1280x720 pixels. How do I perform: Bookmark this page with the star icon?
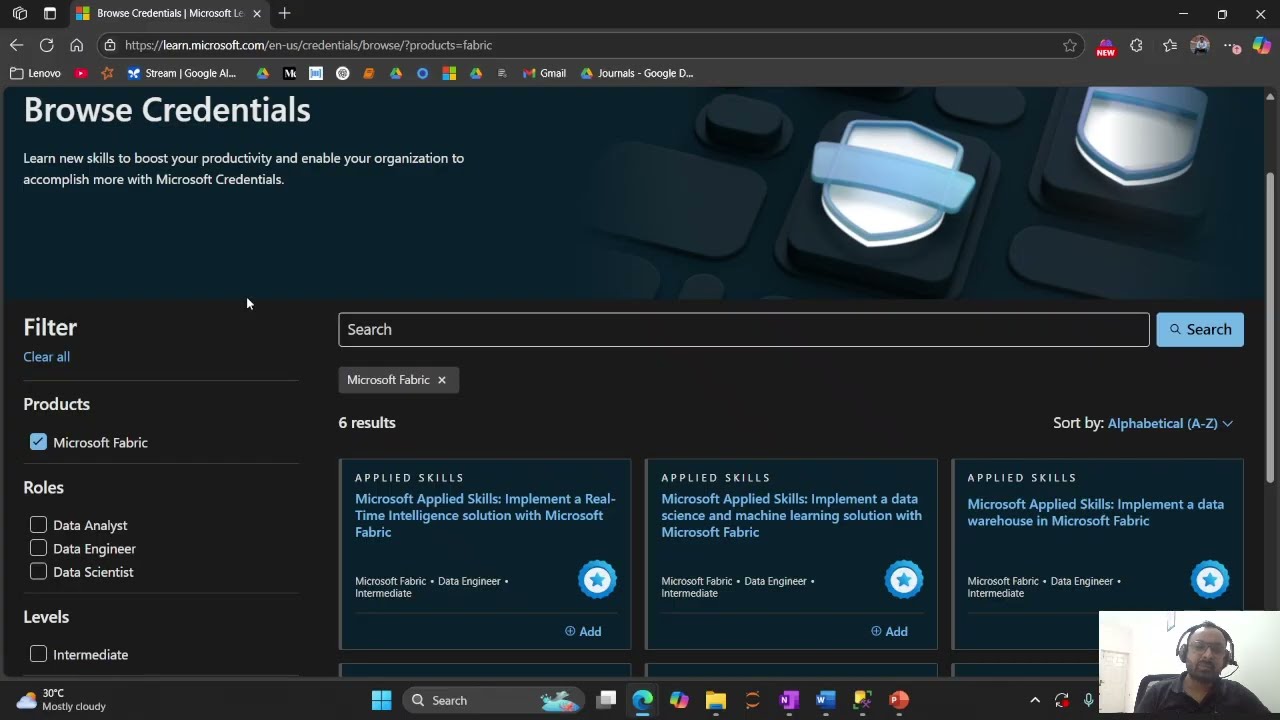1070,45
